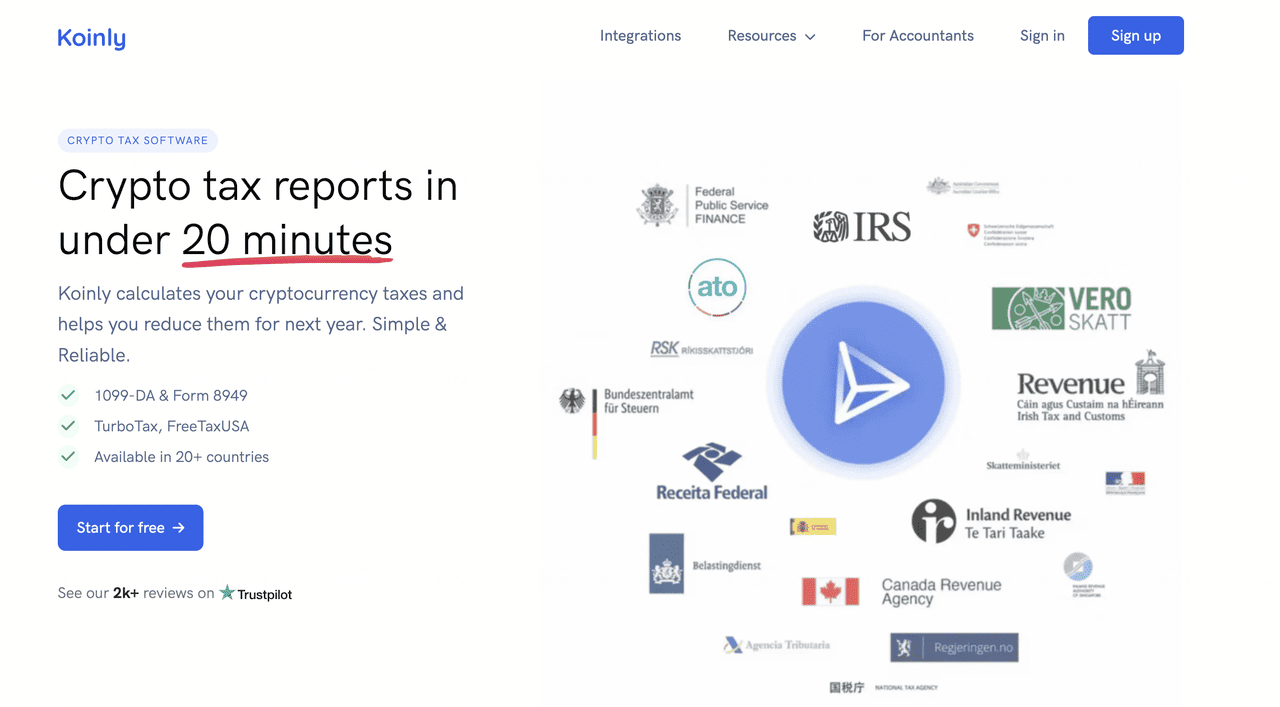
Task: Click the Trustpilot star logo
Action: coord(228,593)
